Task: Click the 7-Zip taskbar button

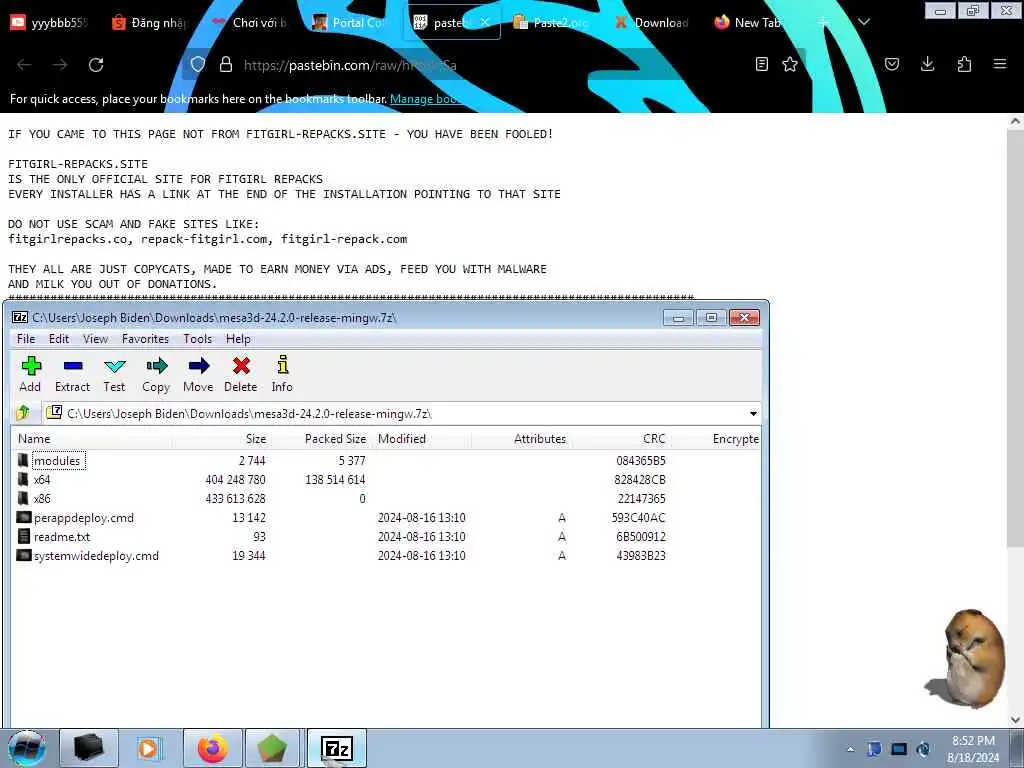Action: click(336, 748)
